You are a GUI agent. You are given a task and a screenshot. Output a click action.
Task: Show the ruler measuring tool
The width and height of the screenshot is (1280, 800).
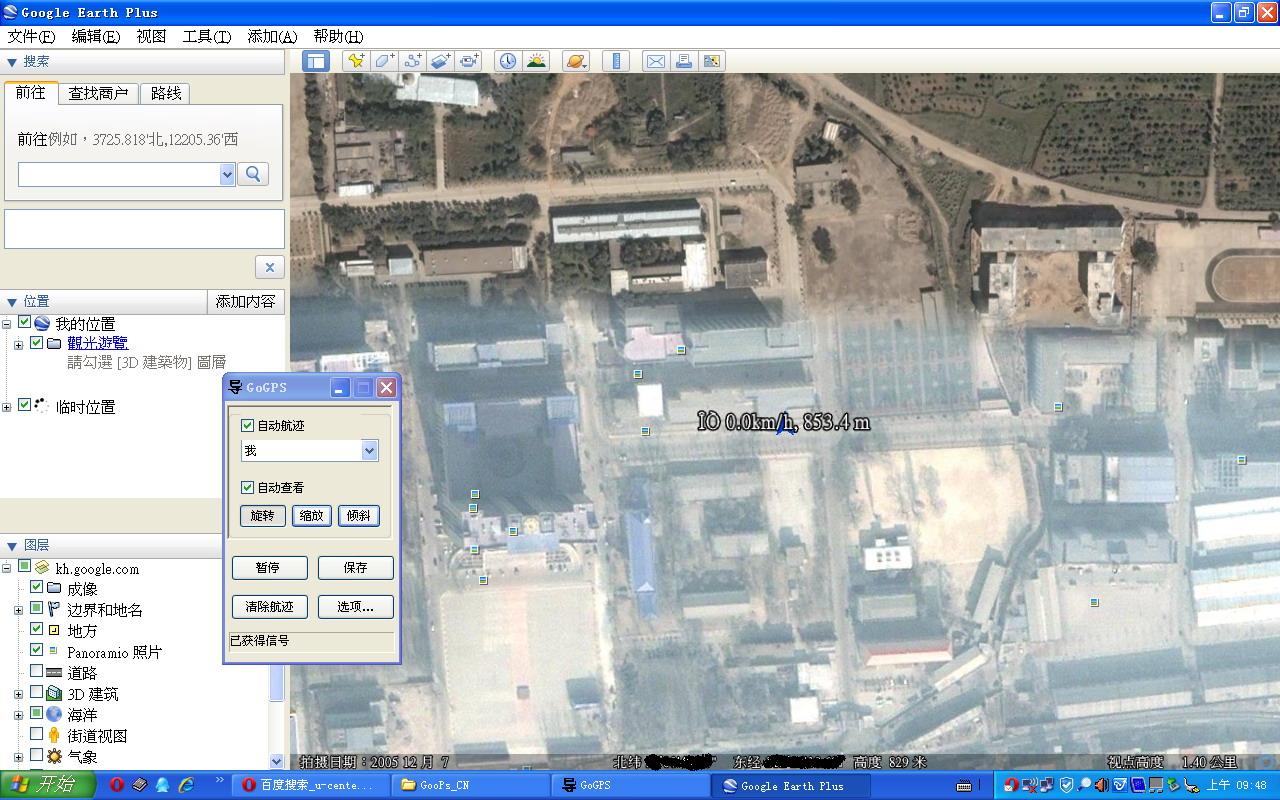point(616,61)
